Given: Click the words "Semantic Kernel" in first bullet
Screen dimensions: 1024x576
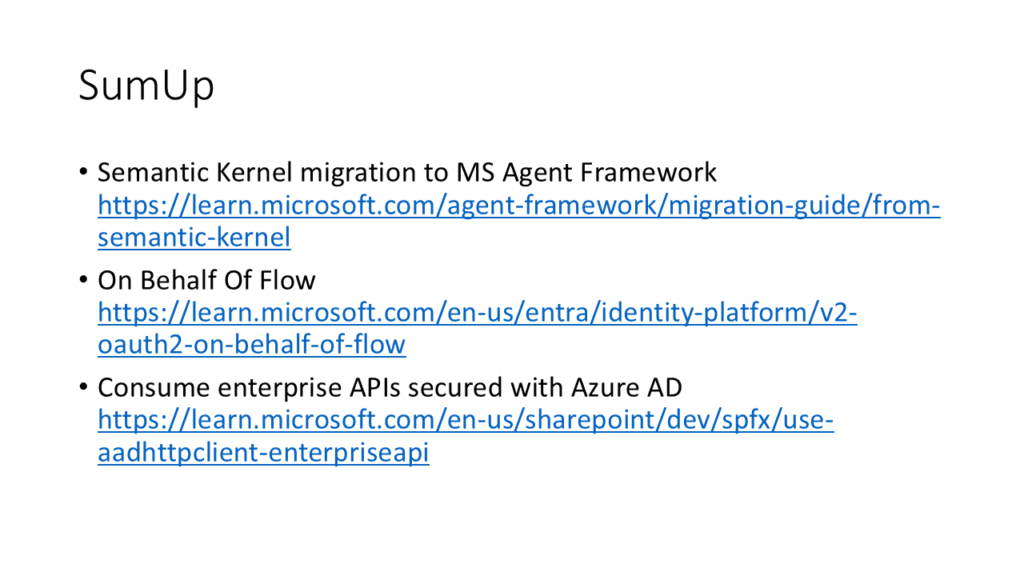Looking at the screenshot, I should click(178, 172).
